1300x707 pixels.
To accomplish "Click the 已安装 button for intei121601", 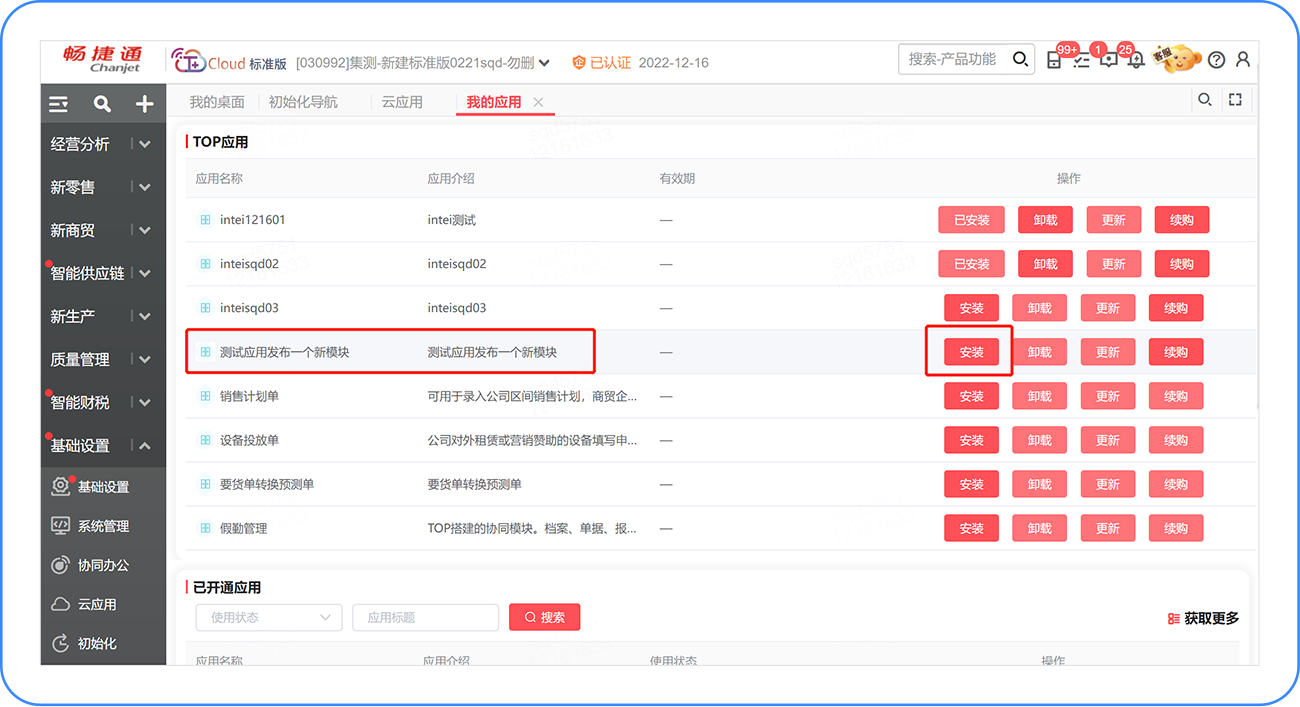I will tap(971, 220).
